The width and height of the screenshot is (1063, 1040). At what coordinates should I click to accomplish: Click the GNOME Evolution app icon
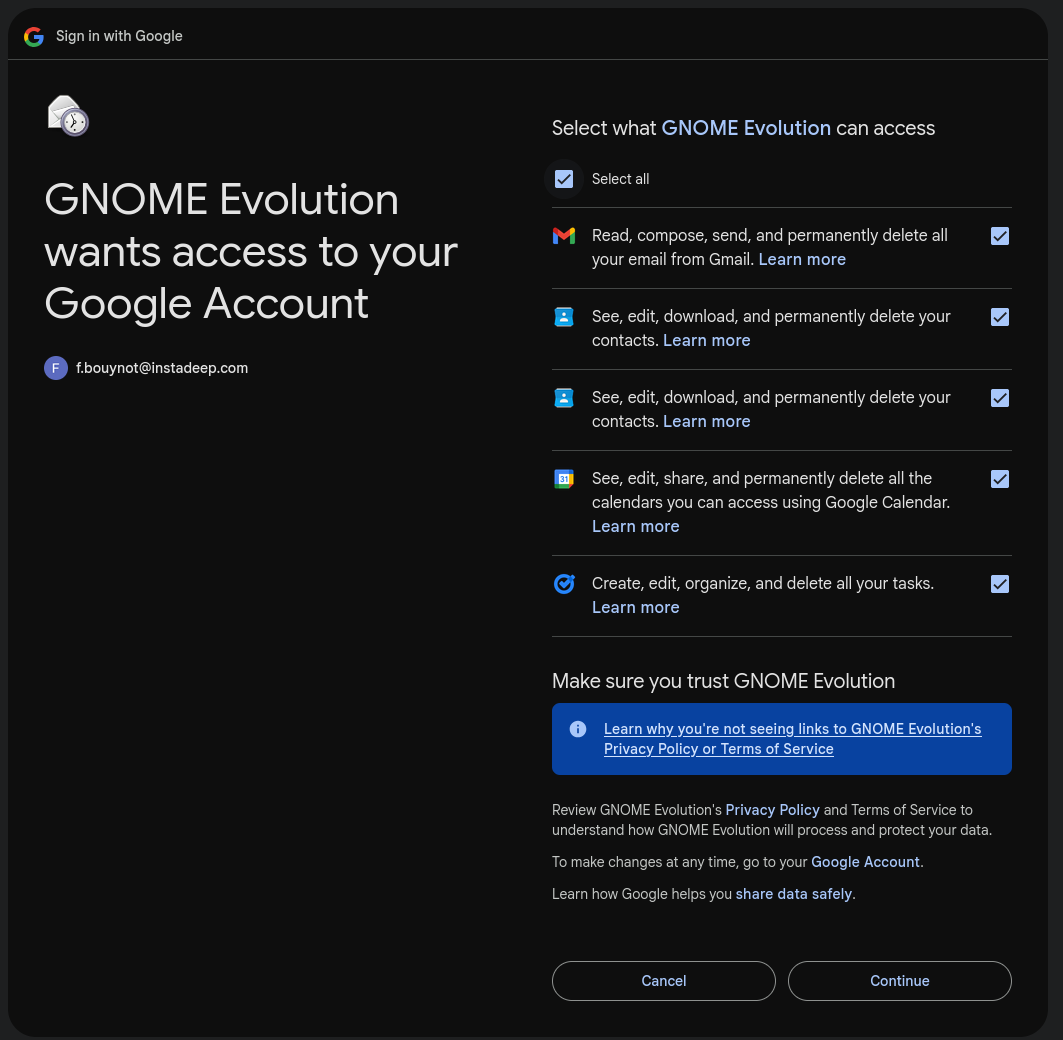[x=68, y=115]
